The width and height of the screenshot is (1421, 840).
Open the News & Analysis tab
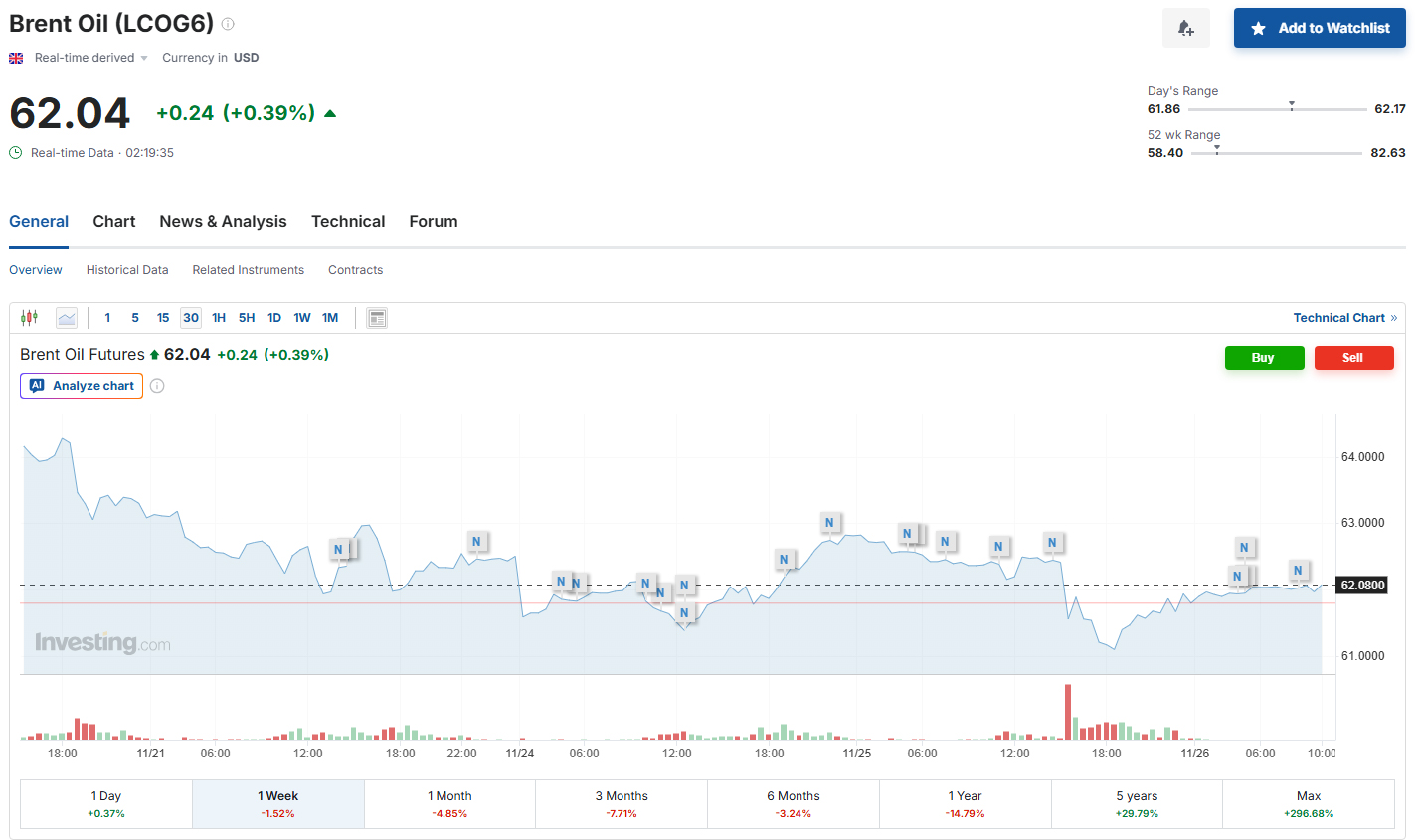[223, 222]
